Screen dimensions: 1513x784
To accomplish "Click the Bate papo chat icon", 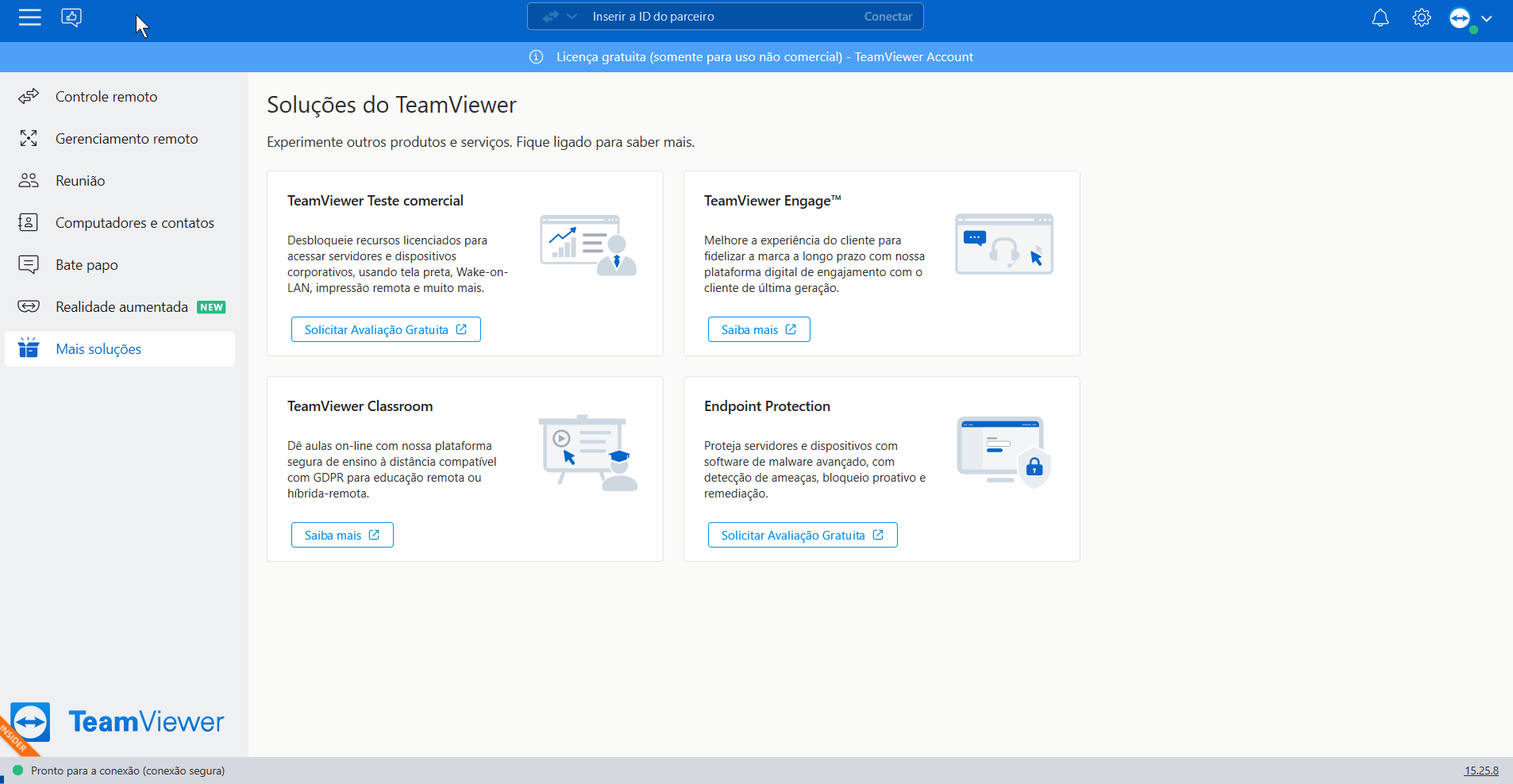I will [29, 265].
